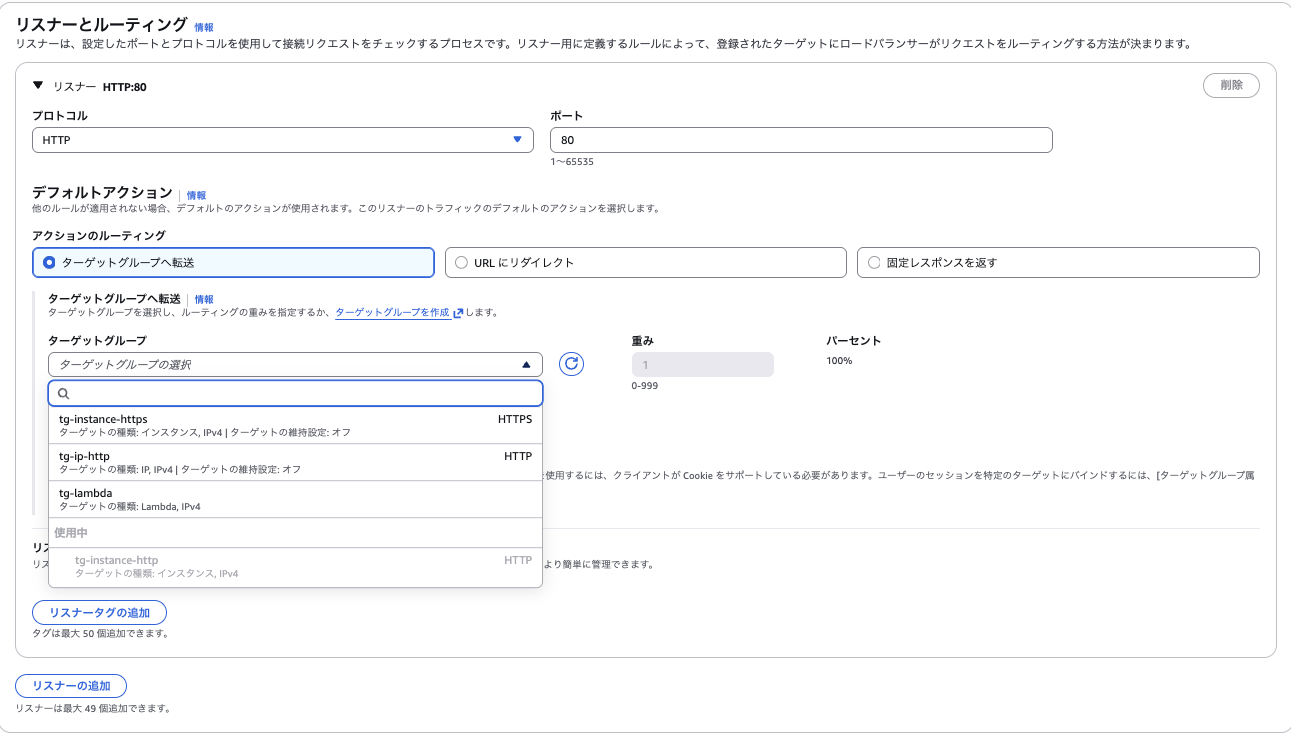Click the search magnifier icon in dropdown
The image size is (1291, 733).
(64, 394)
